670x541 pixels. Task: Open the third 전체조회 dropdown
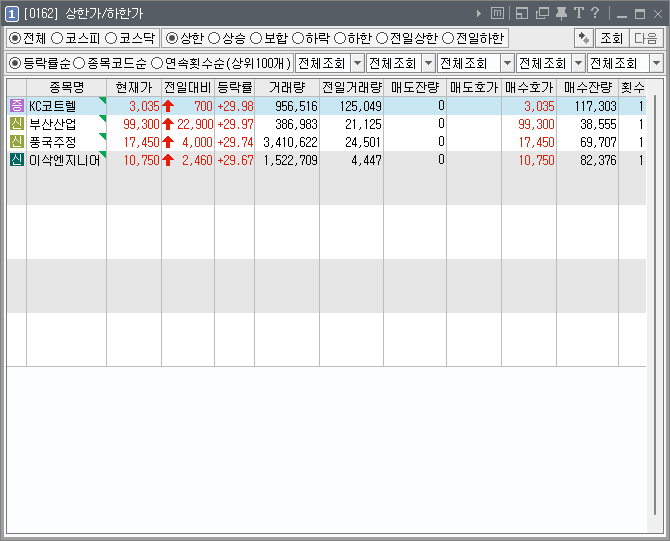476,64
